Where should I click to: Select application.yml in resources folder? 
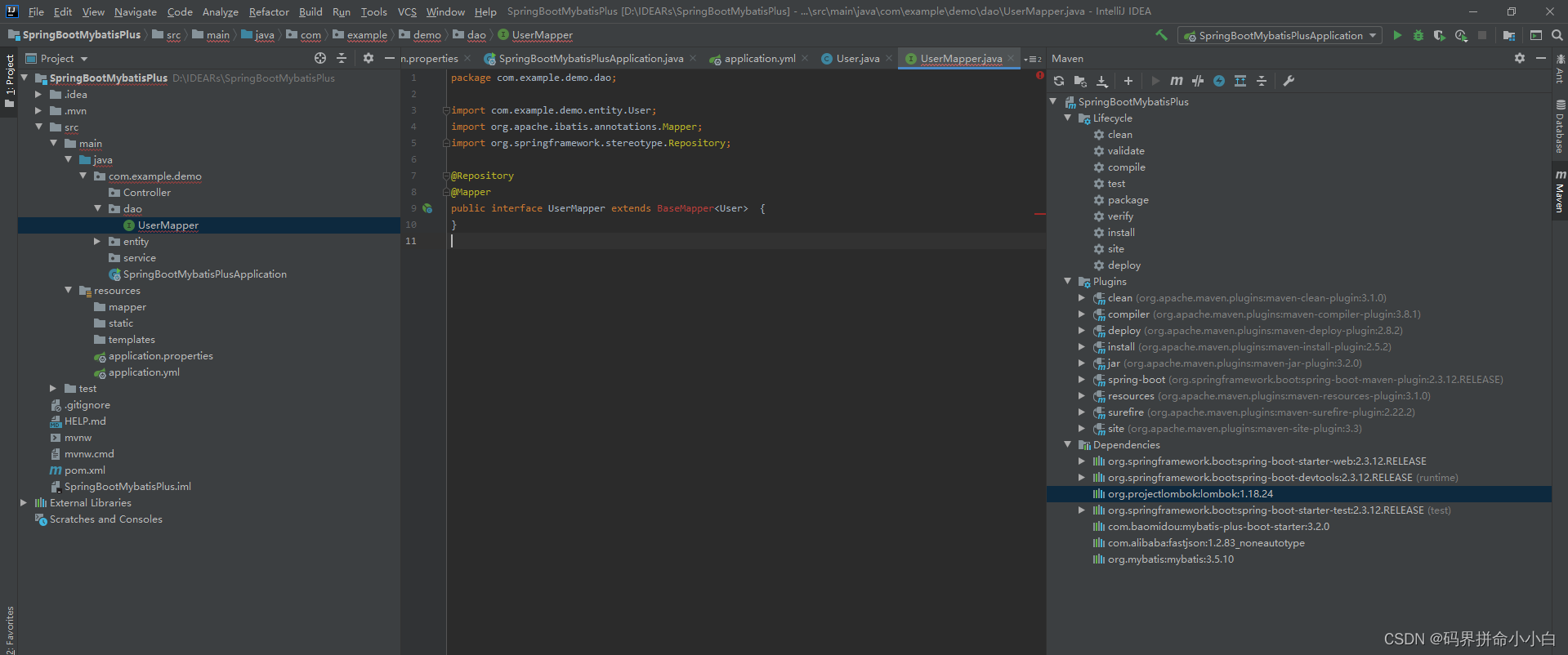coord(144,372)
